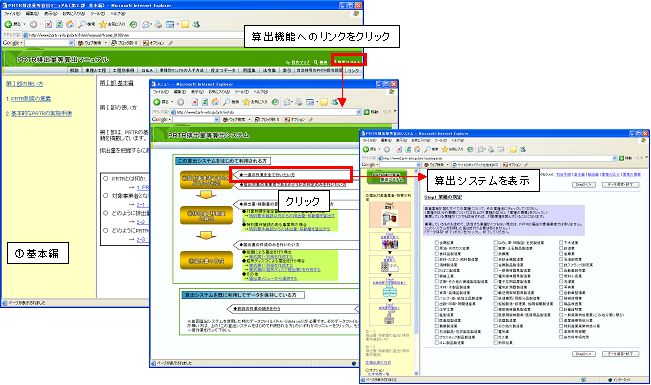Open Google search box dropdown in メニュー window
Image resolution: width=651 pixels, height=385 pixels.
(216, 120)
